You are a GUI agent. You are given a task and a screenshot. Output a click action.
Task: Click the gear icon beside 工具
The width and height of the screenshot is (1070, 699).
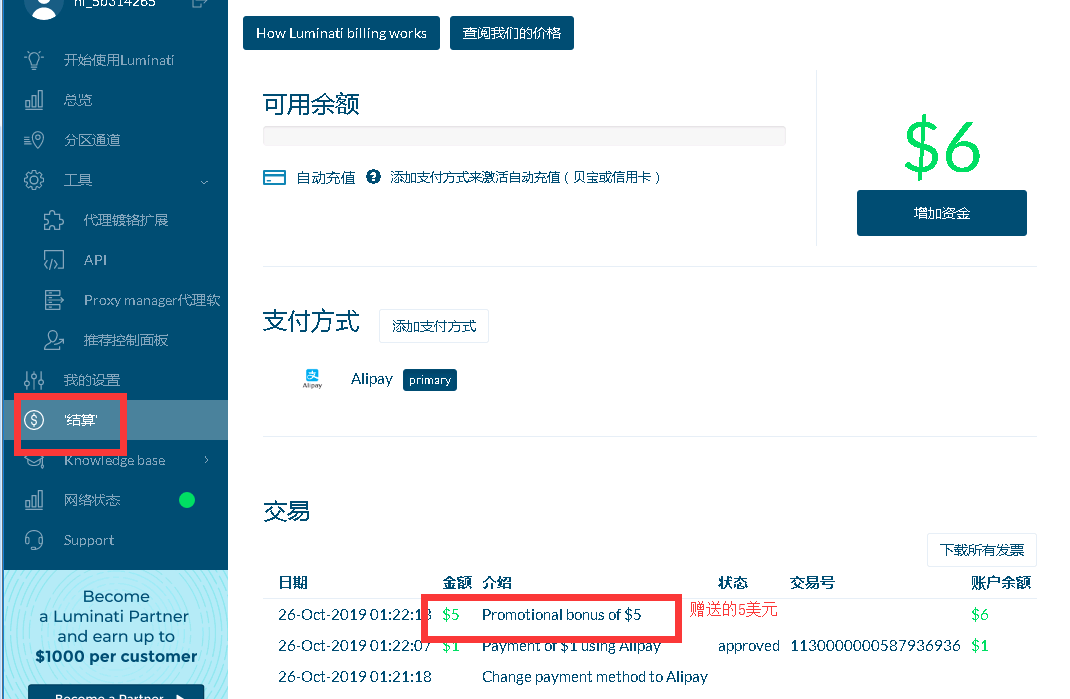(x=34, y=180)
